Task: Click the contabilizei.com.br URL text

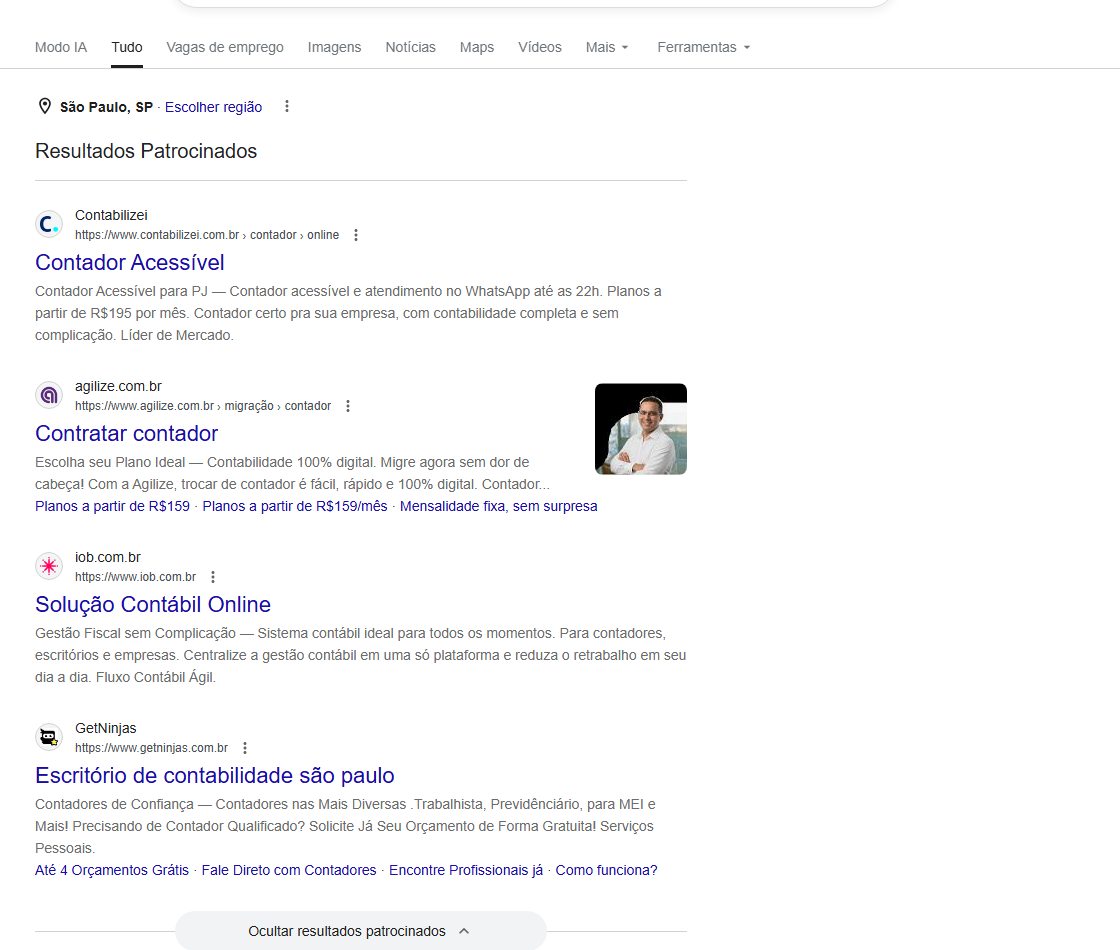Action: coord(207,235)
